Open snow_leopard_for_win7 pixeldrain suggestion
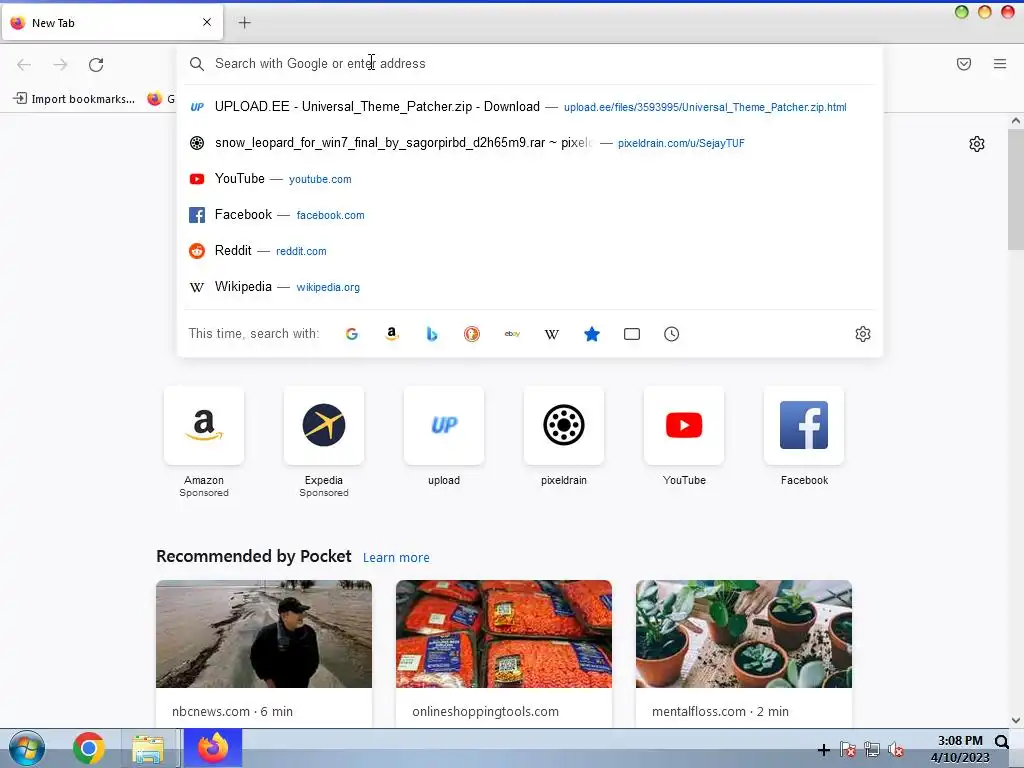This screenshot has width=1024, height=768. click(529, 142)
